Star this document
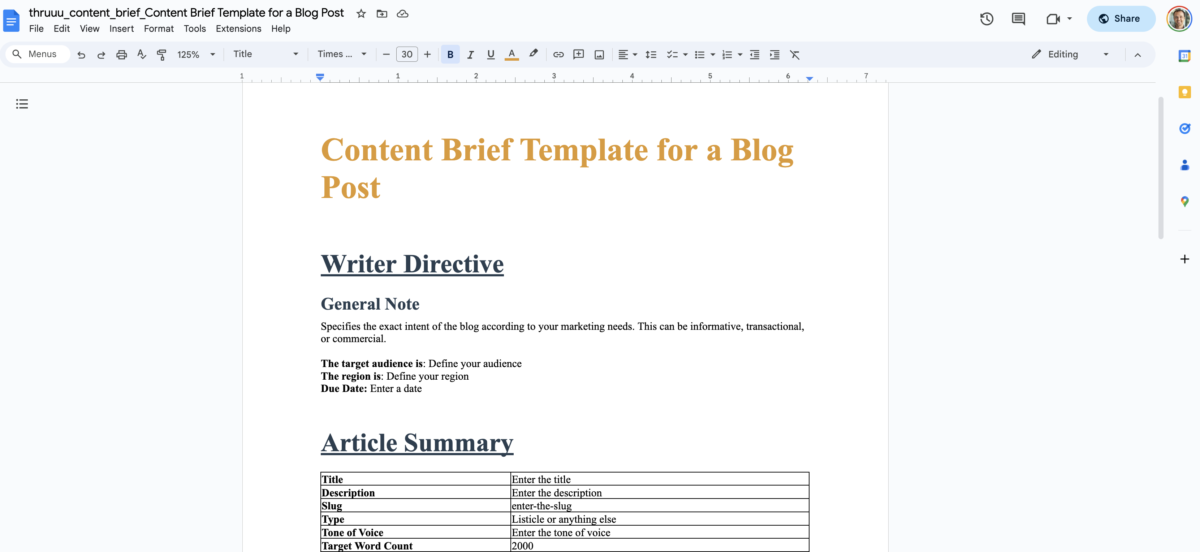 tap(361, 13)
